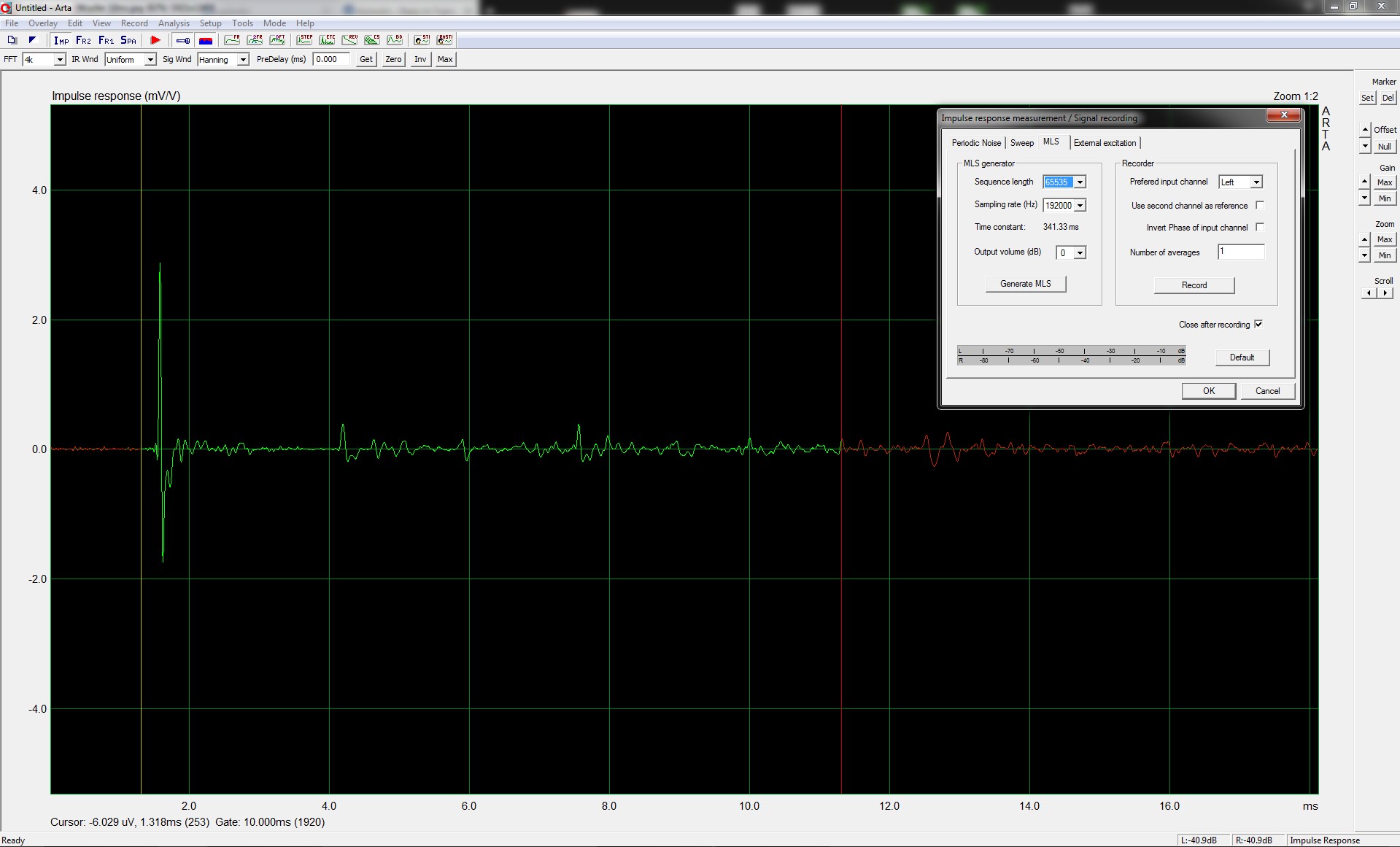Expand the Prefered input channel dropdown
The height and width of the screenshot is (847, 1400).
pos(1256,182)
